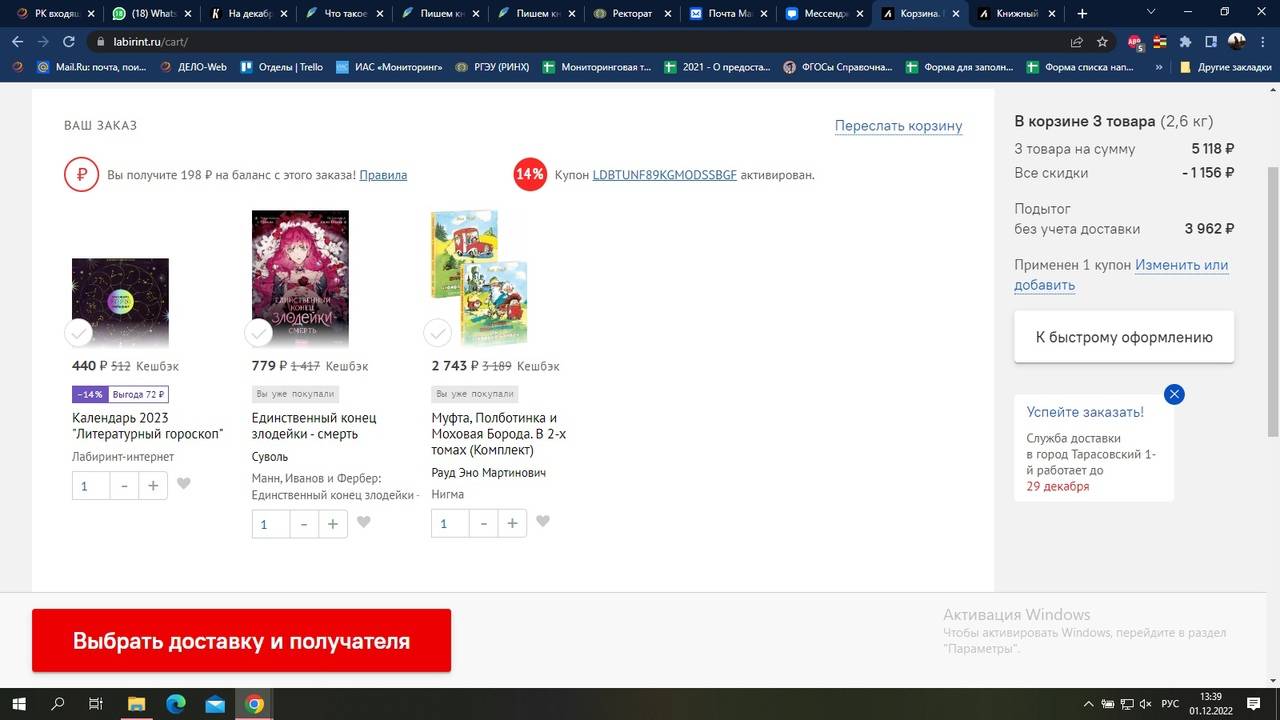Image resolution: width=1280 pixels, height=720 pixels.
Task: Show hidden system tray icons
Action: point(1087,704)
